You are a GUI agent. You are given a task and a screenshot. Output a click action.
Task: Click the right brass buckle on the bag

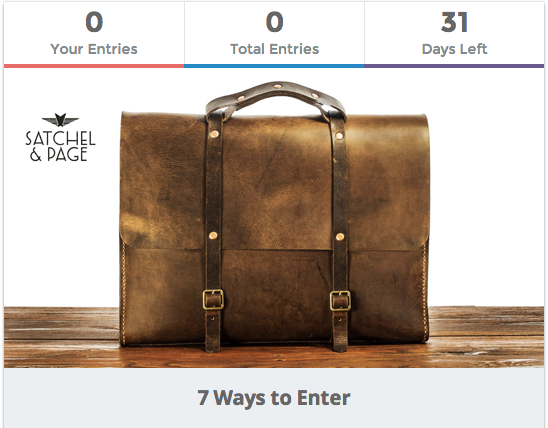340,301
